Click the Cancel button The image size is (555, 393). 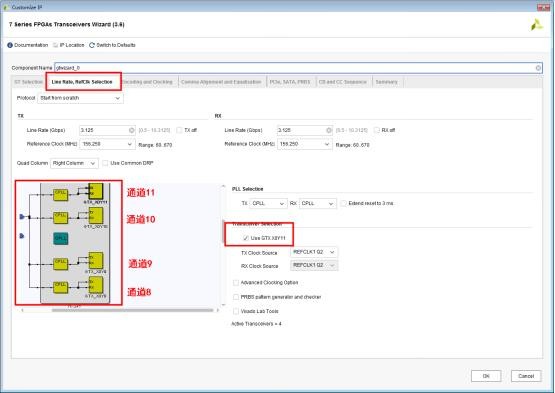point(526,376)
